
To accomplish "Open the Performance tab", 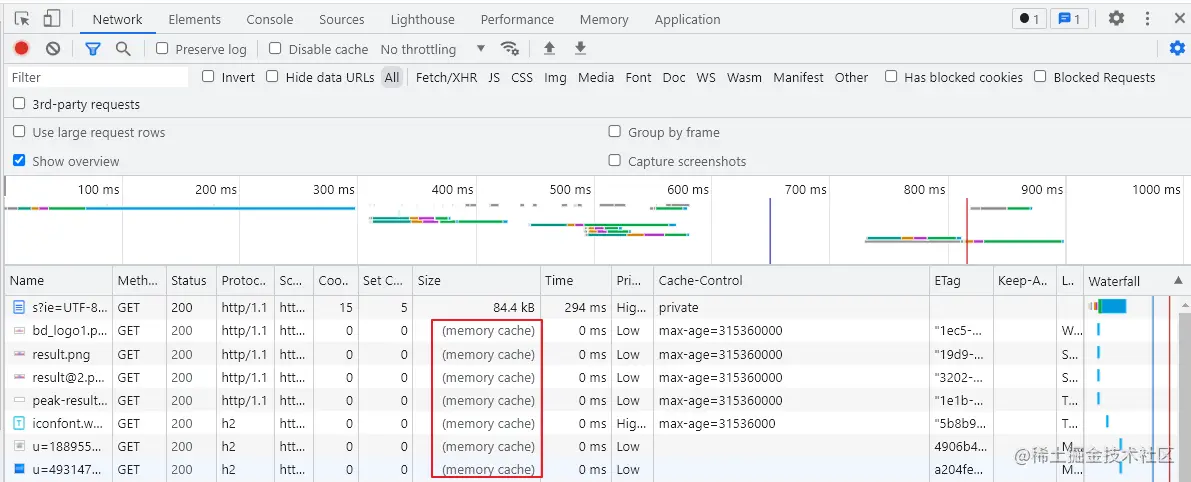I will click(x=517, y=19).
